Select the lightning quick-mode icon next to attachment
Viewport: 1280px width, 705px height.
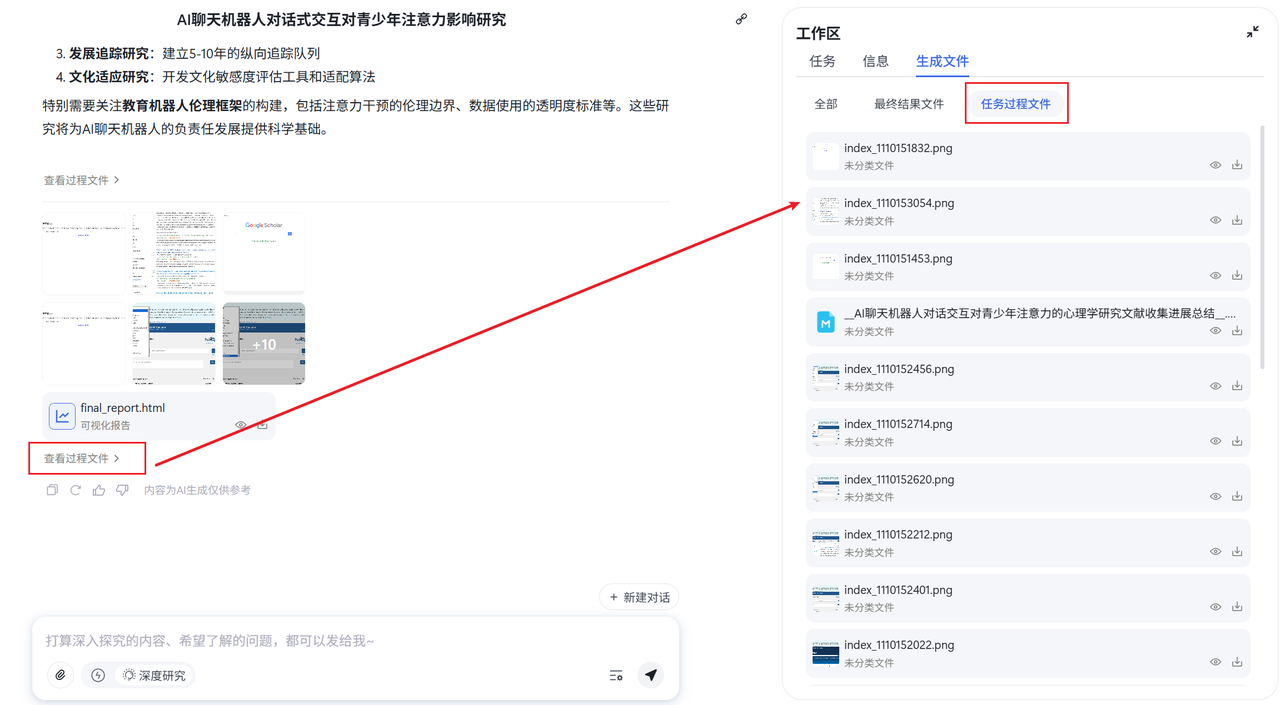pos(97,675)
